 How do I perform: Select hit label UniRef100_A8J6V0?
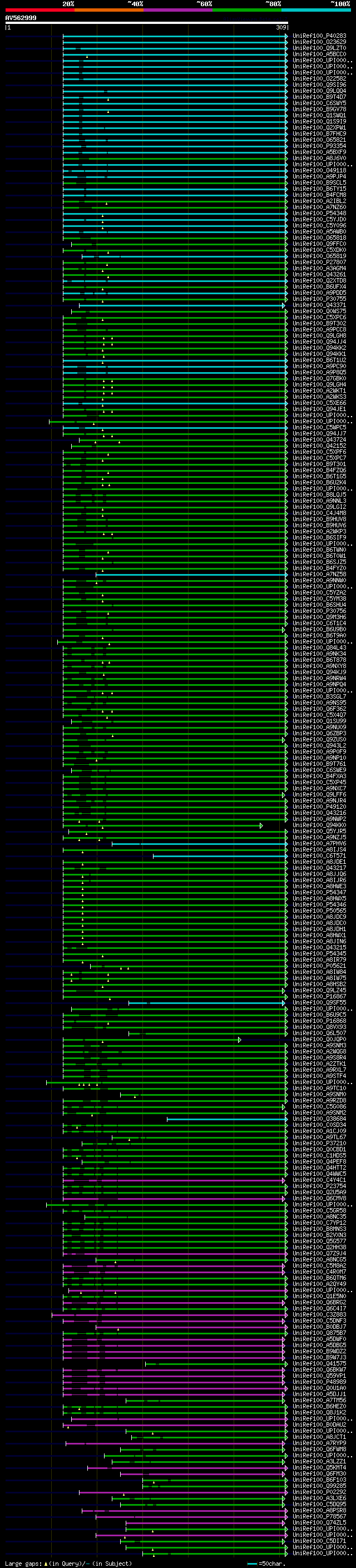point(319,159)
